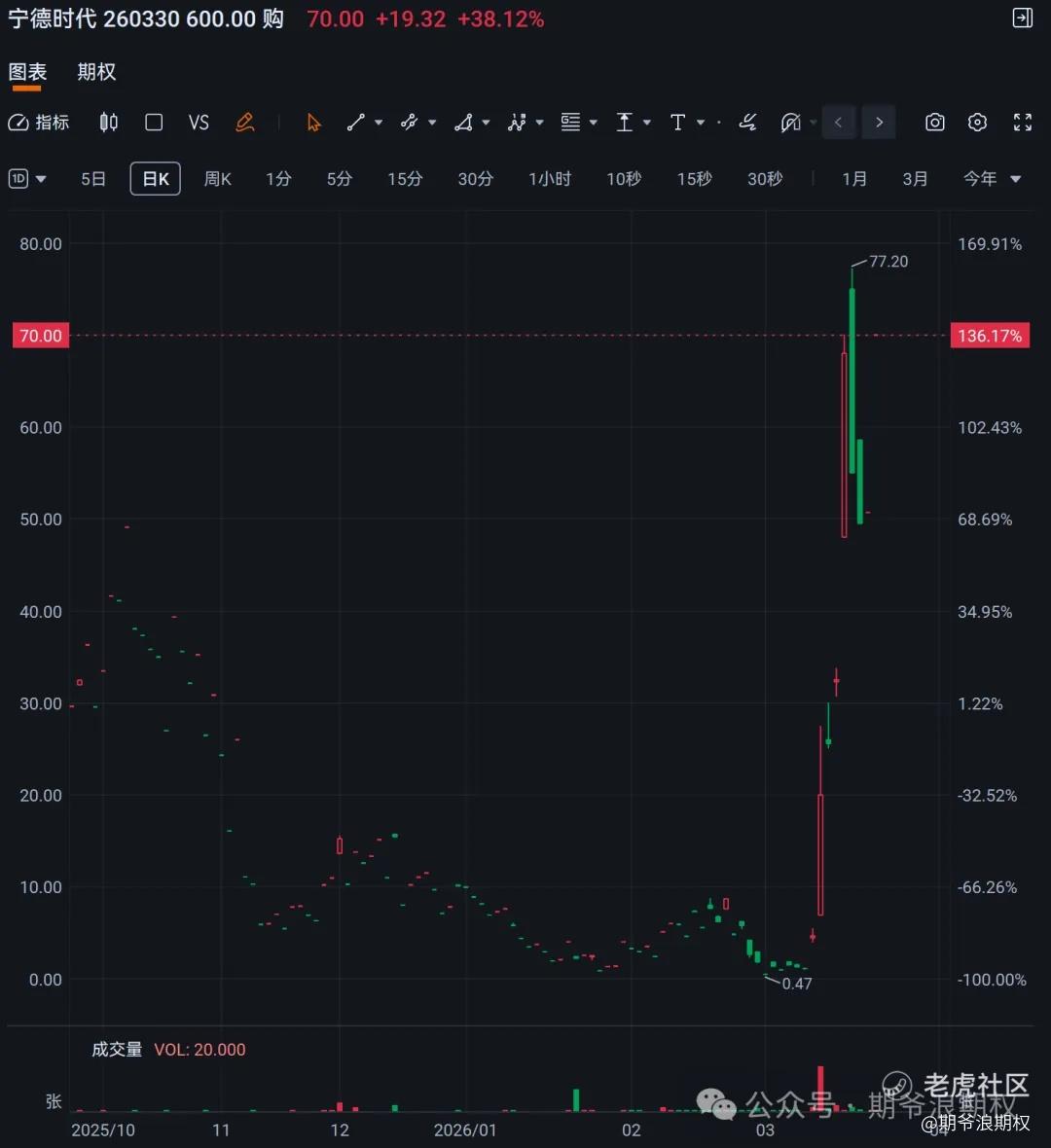Select the trend line drawing tool
The width and height of the screenshot is (1051, 1148).
(x=356, y=123)
